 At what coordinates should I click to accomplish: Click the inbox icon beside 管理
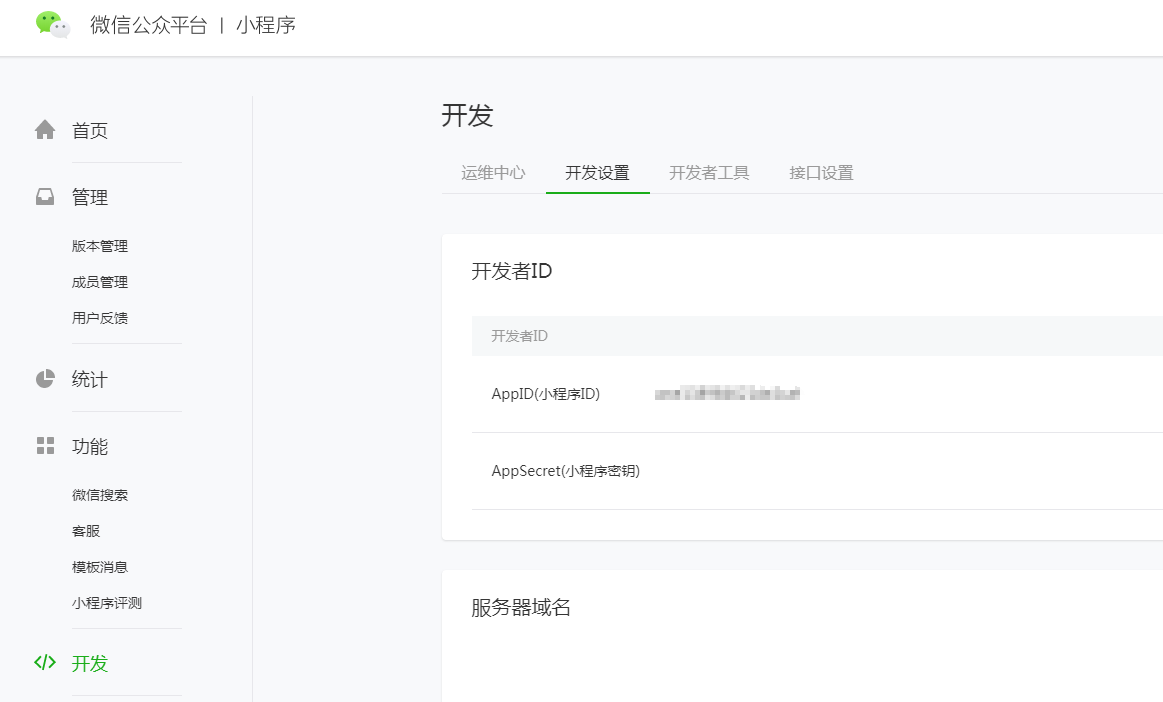coord(45,197)
